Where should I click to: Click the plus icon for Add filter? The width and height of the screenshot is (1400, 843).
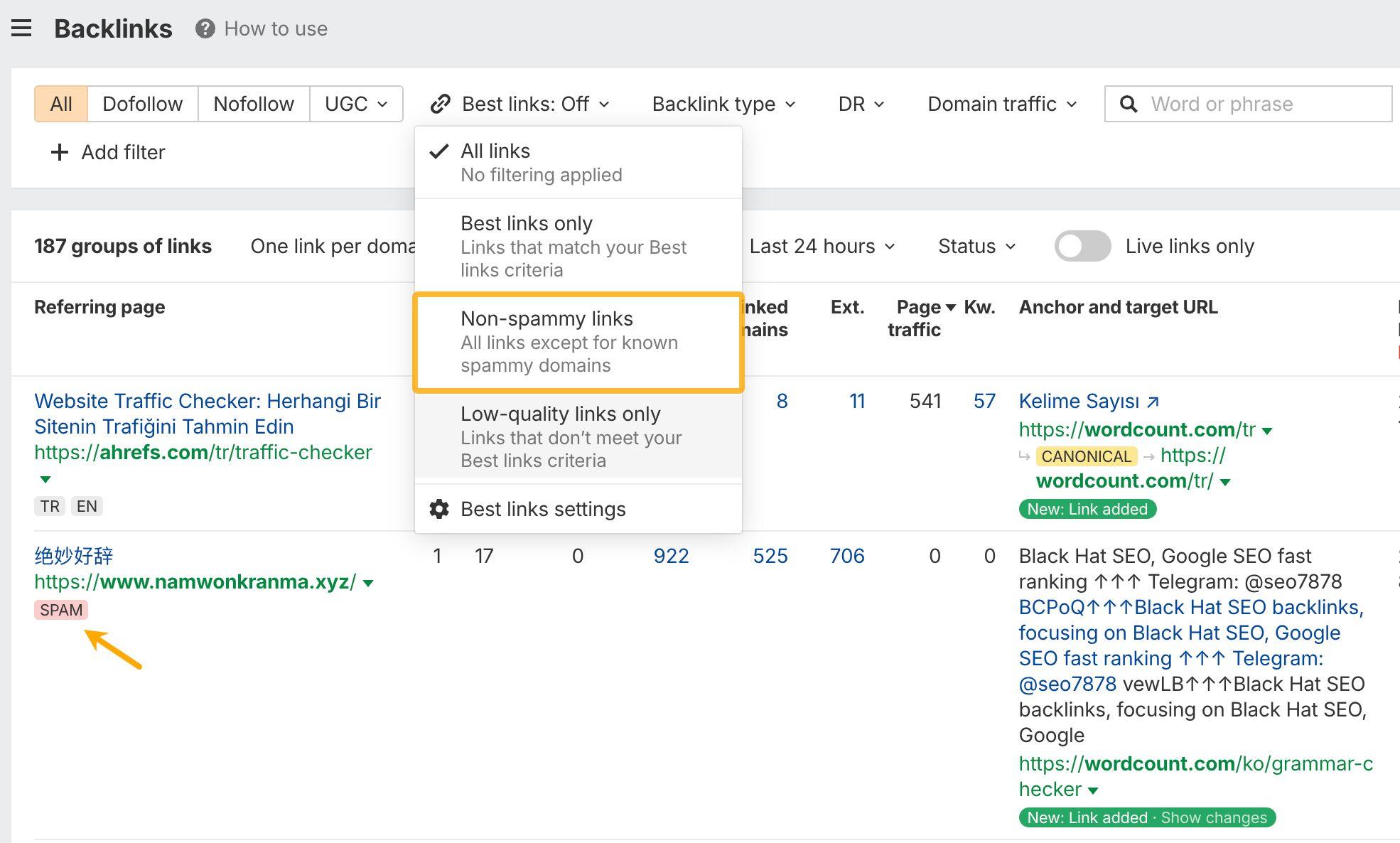(60, 152)
